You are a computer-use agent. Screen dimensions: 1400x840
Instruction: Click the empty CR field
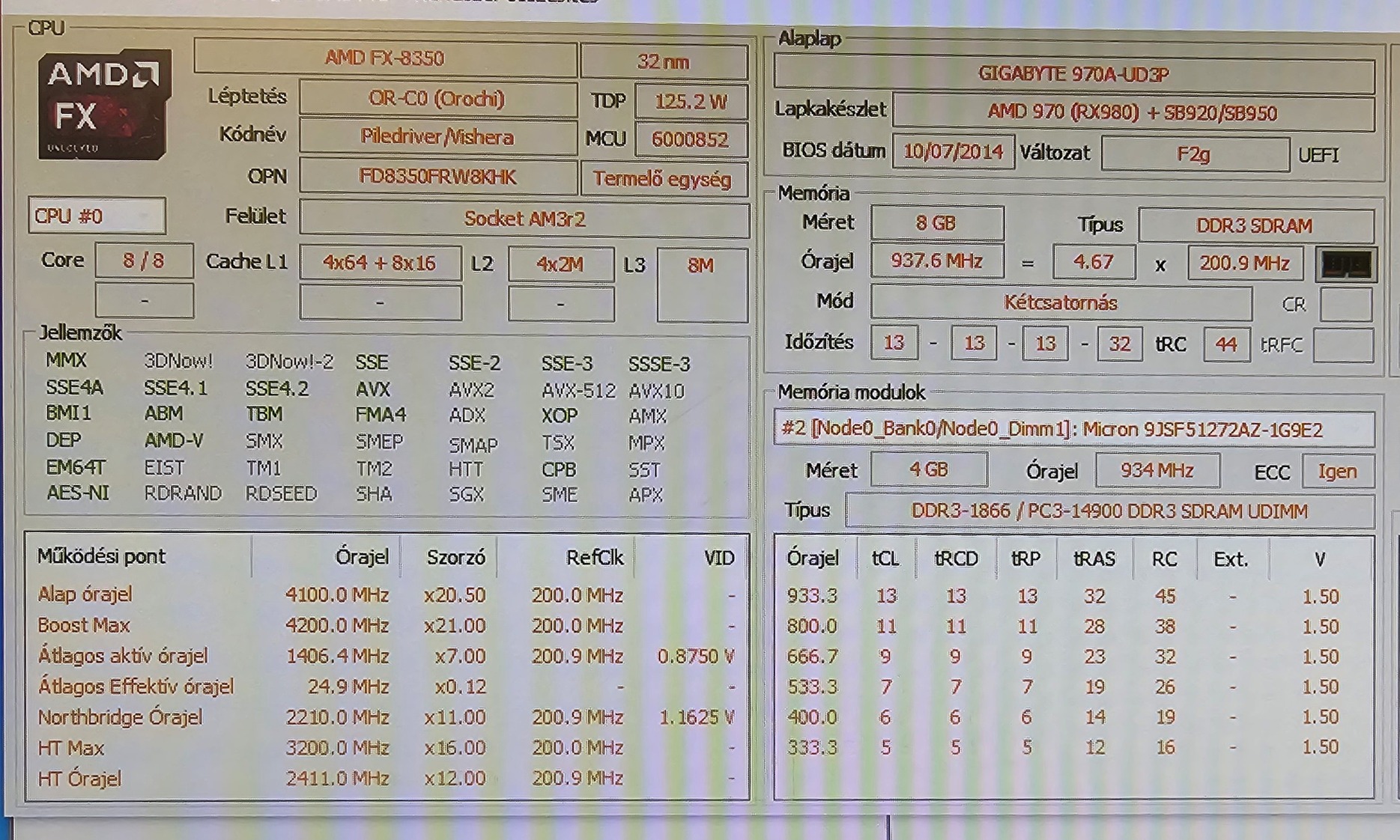coord(1346,305)
